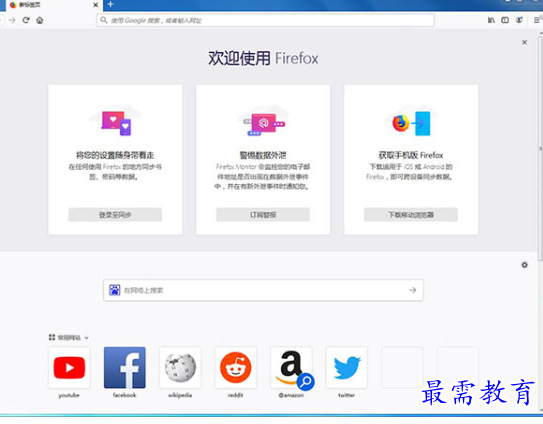This screenshot has width=543, height=424.
Task: Submit the web search arrow button
Action: (412, 290)
